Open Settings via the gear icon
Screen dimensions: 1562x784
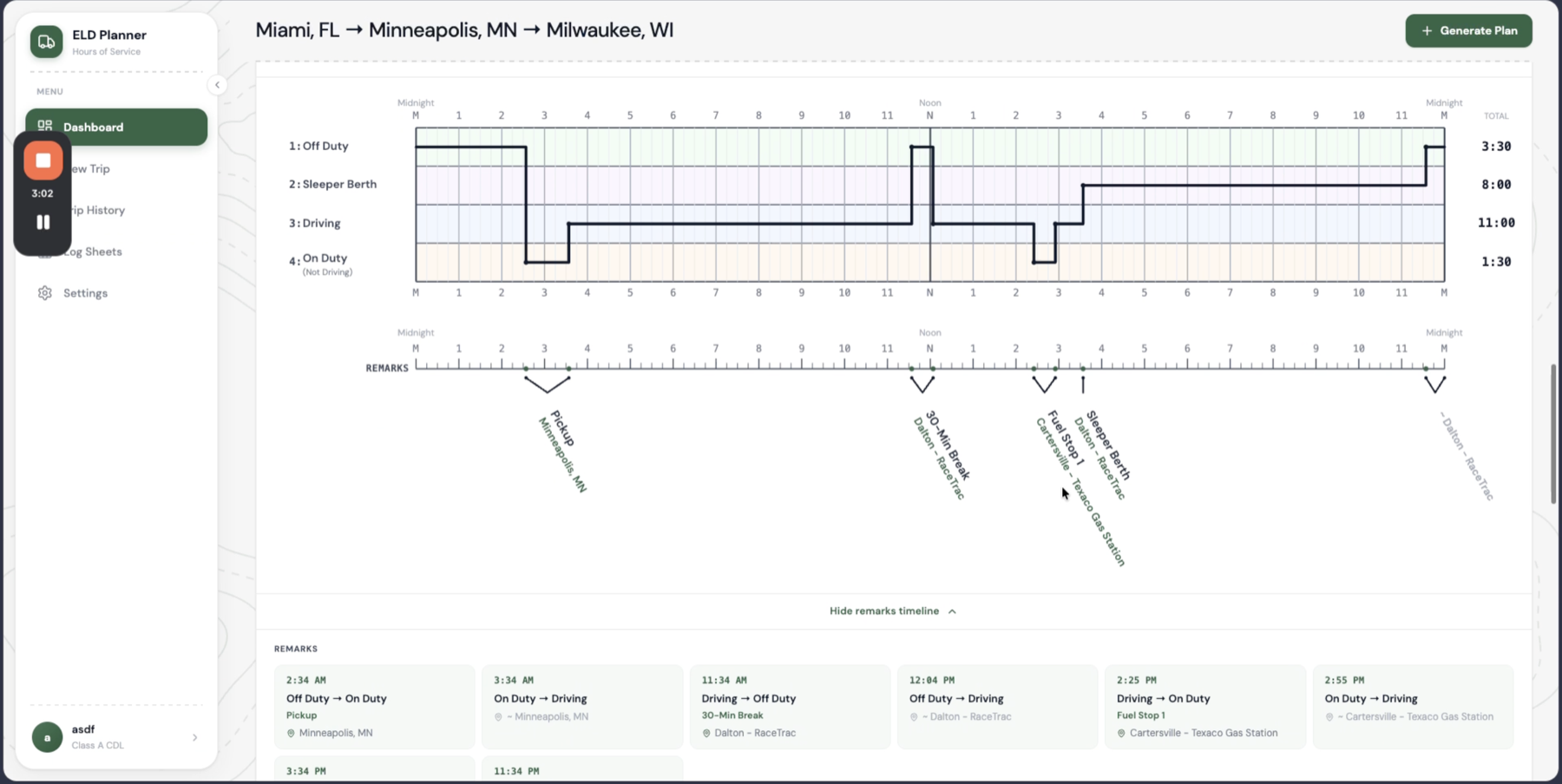coord(45,293)
